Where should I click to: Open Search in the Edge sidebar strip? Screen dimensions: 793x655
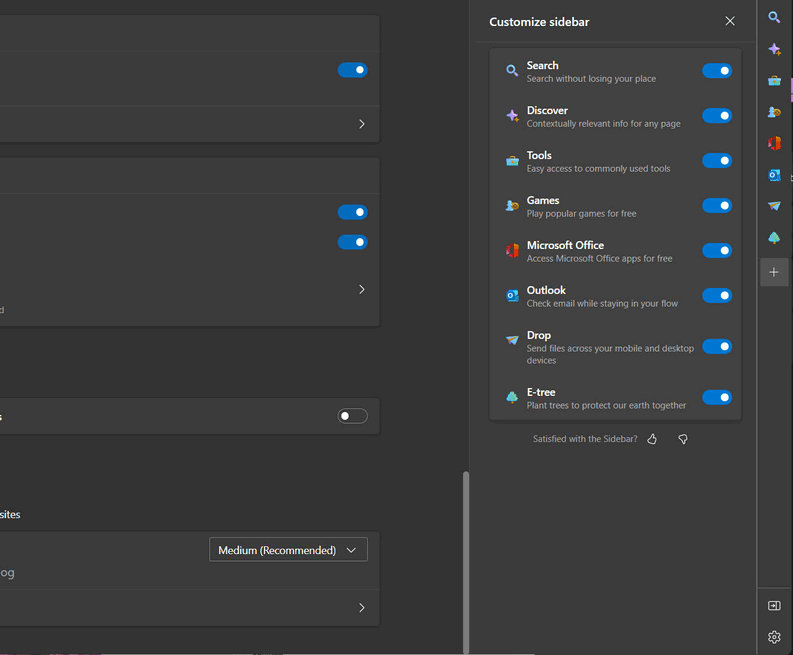(774, 17)
